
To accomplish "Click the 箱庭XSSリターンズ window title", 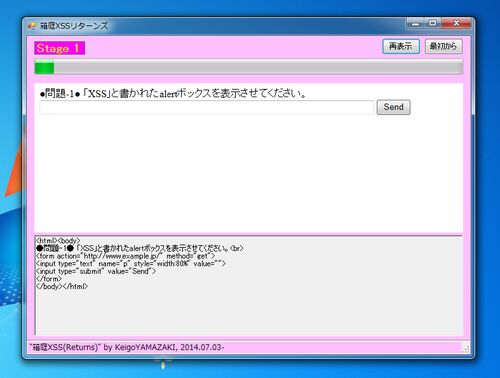I will [x=74, y=26].
